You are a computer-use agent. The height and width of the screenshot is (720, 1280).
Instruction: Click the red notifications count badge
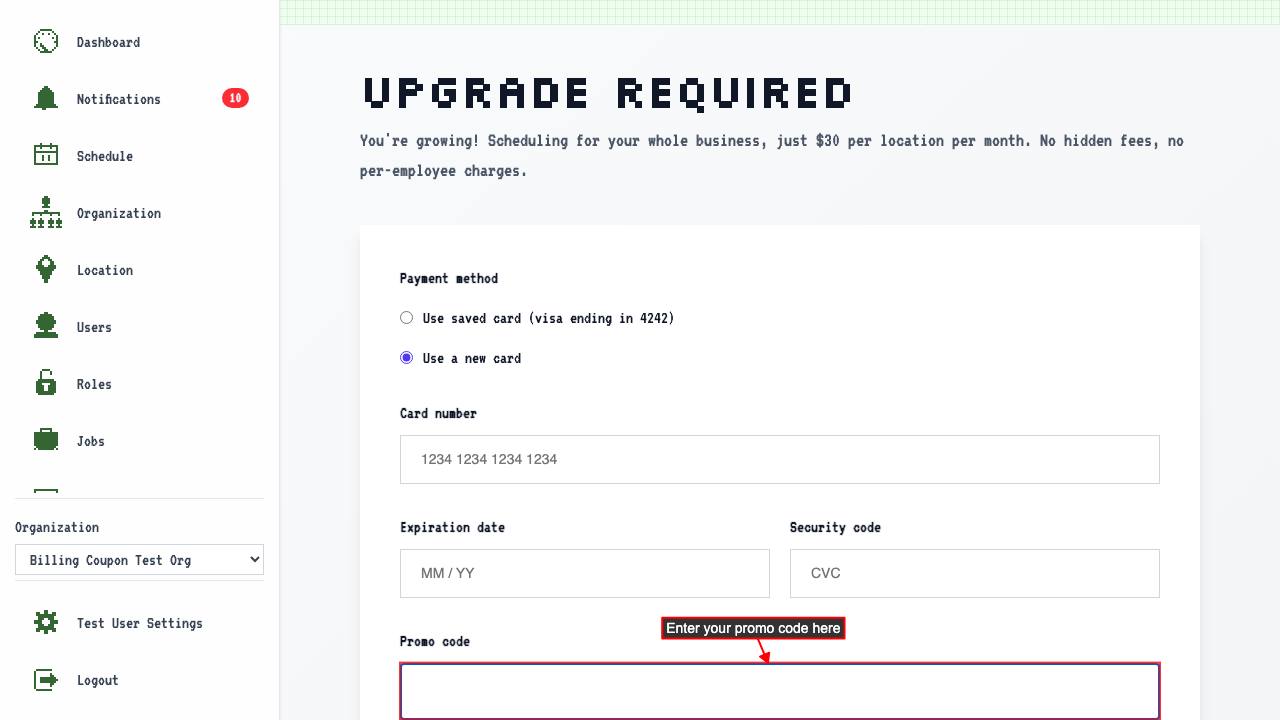(235, 98)
